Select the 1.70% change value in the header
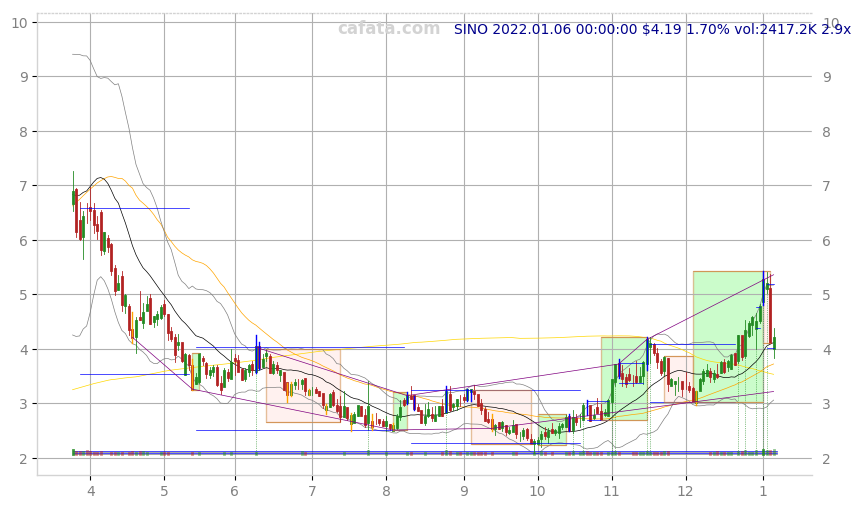 tap(708, 29)
